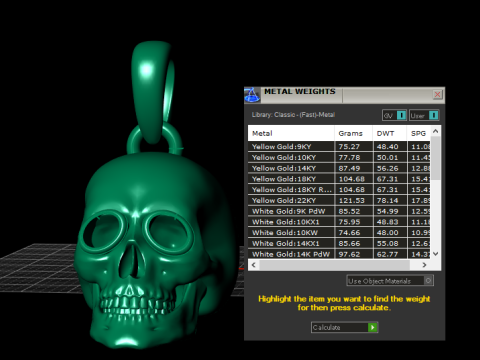
Task: Select the White Gold:10KX1 row
Action: click(x=339, y=222)
